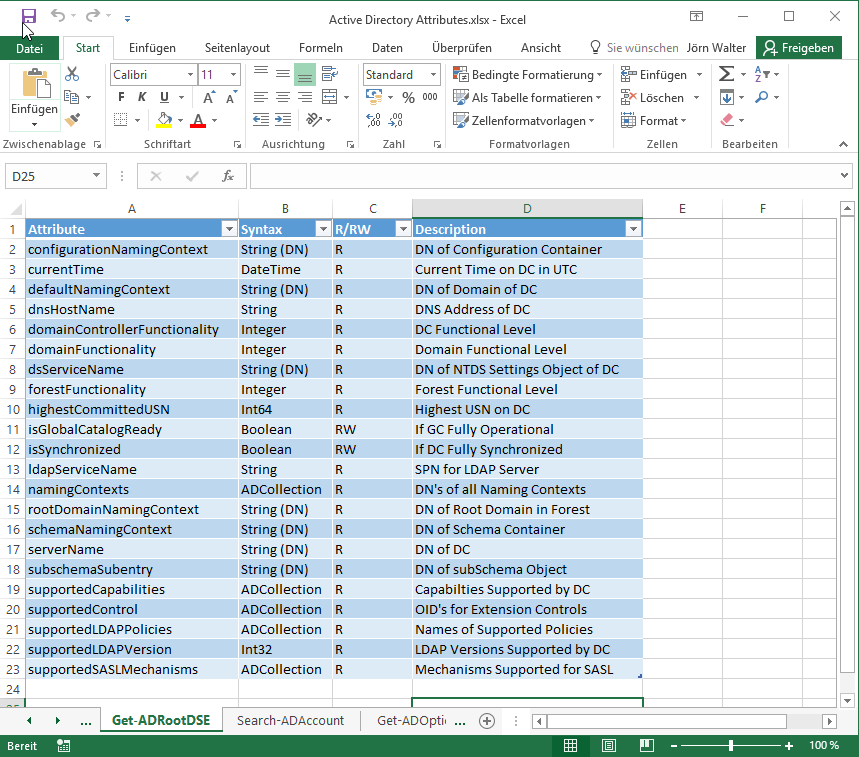Open the Attribute column filter dropdown
The width and height of the screenshot is (859, 757).
tap(228, 229)
